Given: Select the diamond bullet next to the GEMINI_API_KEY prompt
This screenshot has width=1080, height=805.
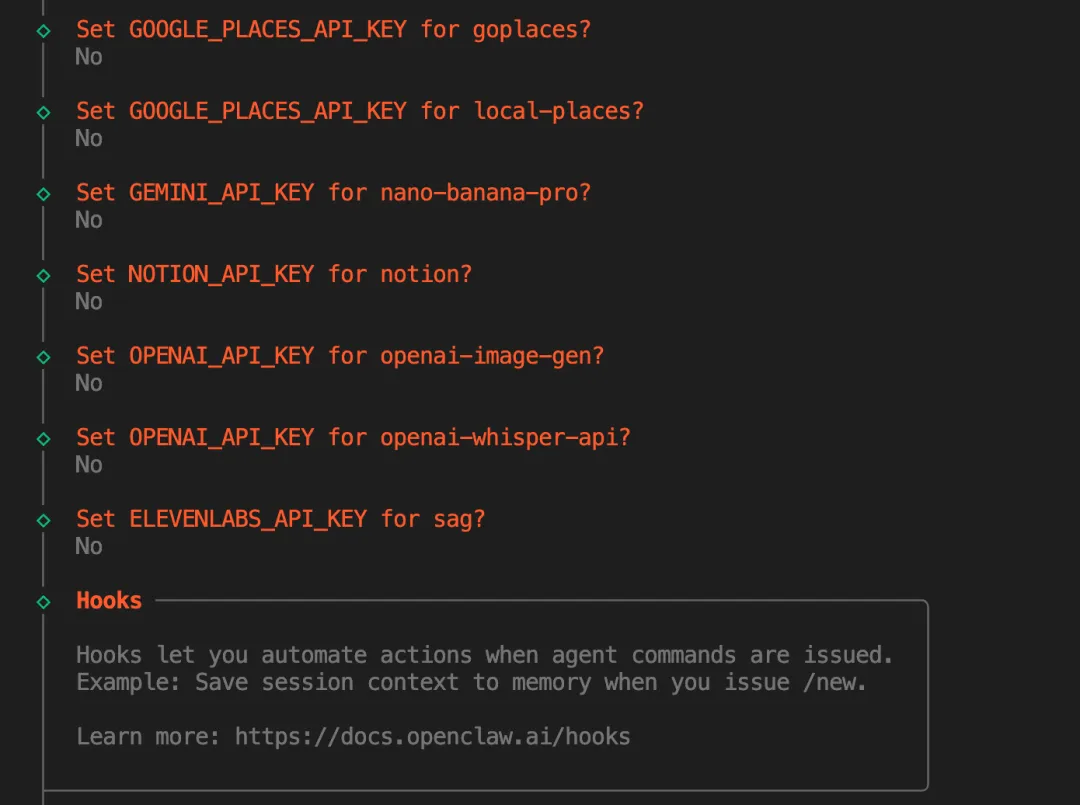Looking at the screenshot, I should click(43, 194).
